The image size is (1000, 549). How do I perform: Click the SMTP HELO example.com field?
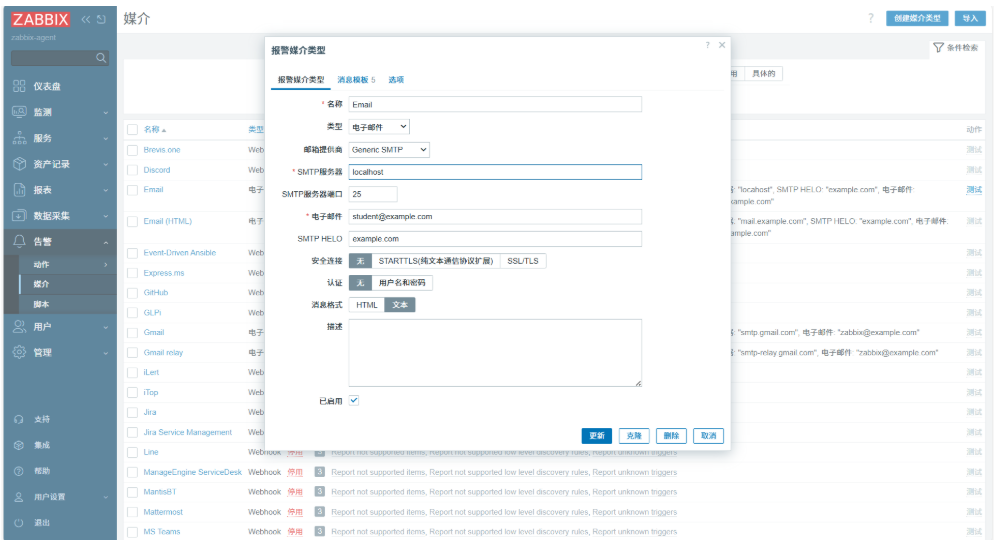tap(495, 239)
